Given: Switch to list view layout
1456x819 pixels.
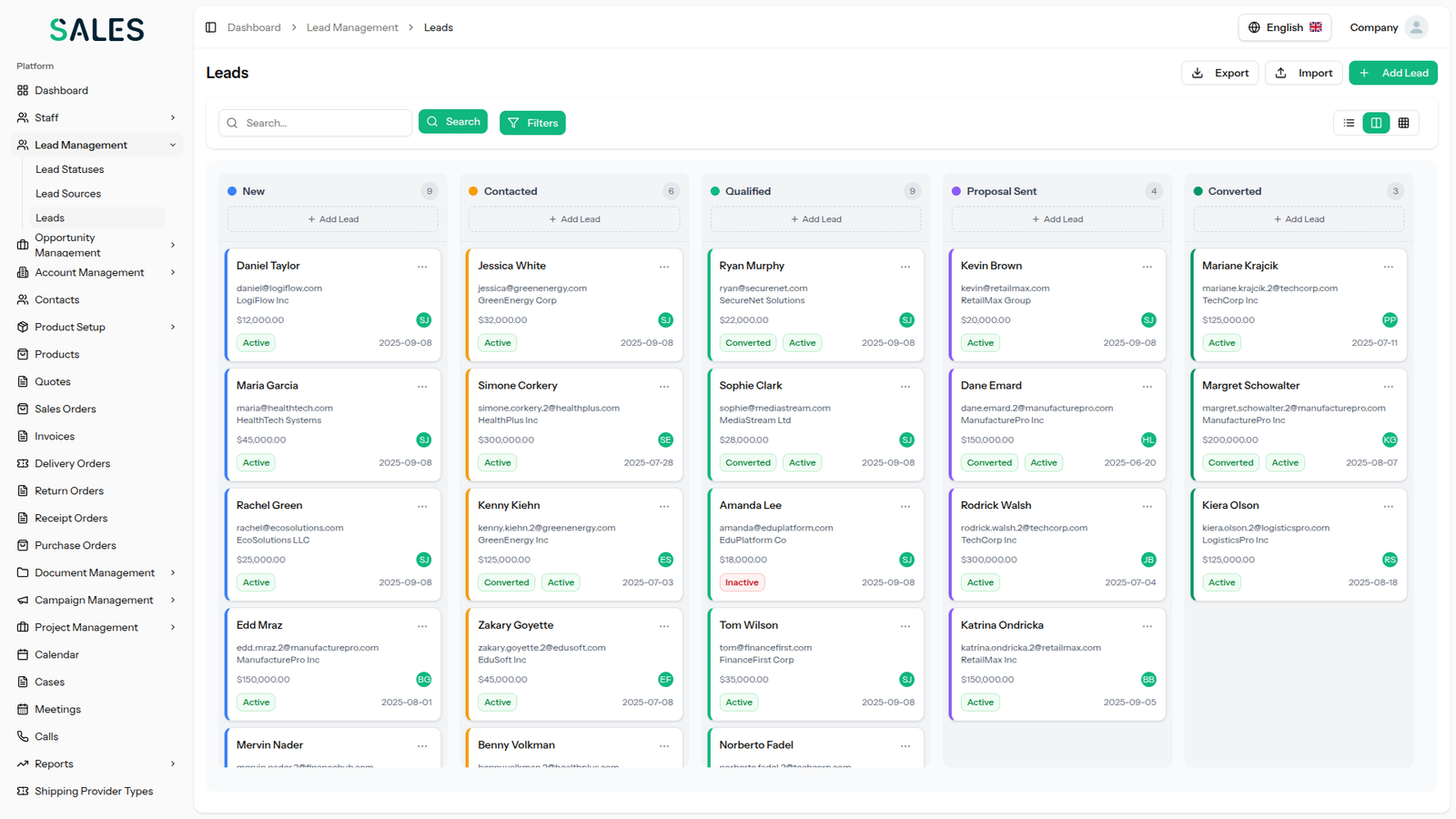Looking at the screenshot, I should coord(1349,123).
